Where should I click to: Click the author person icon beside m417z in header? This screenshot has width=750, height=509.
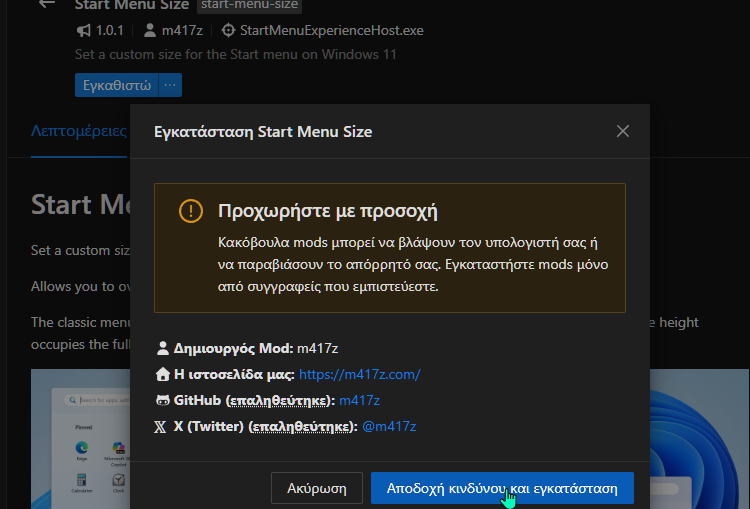coord(150,30)
